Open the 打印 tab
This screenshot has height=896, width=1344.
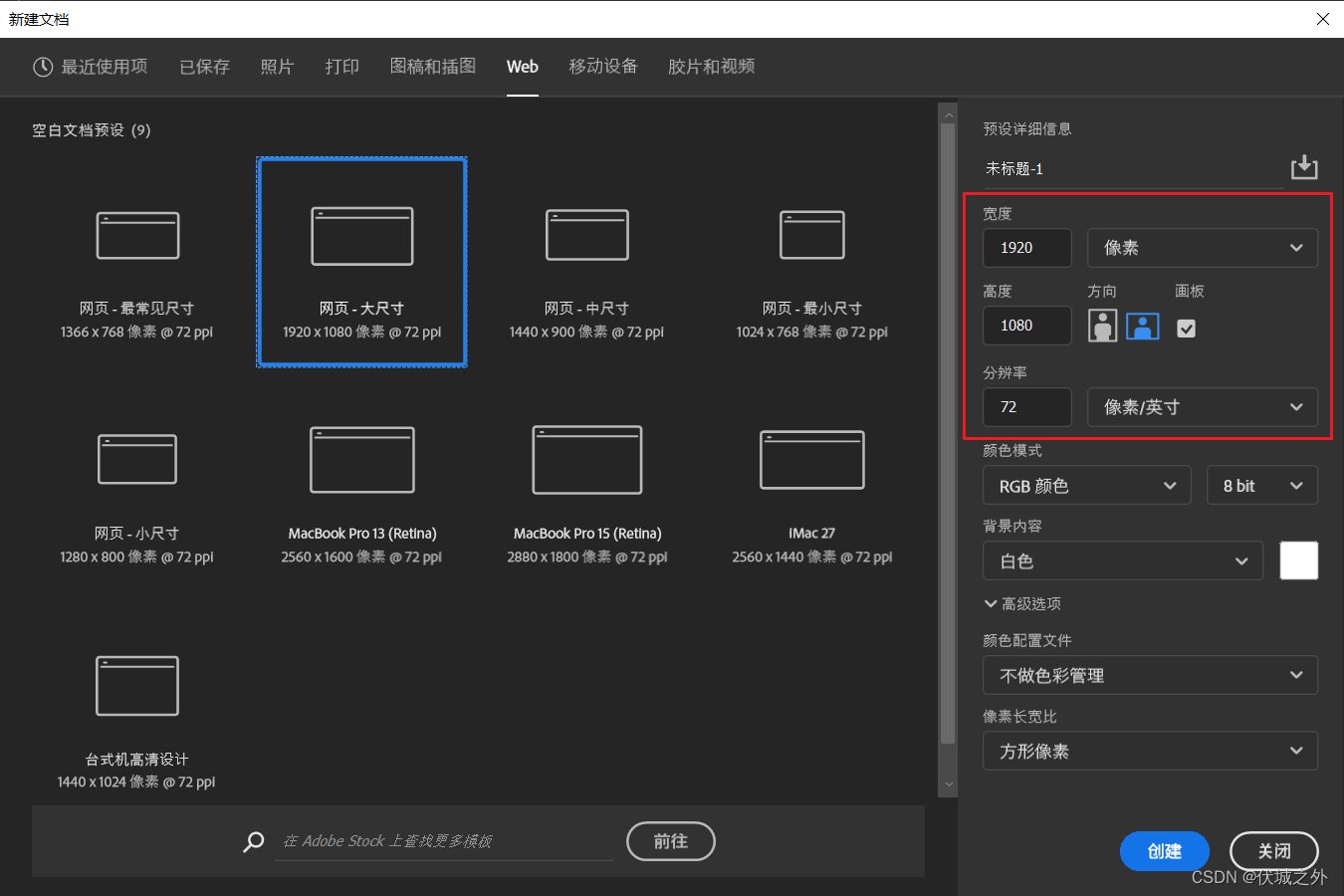coord(341,67)
